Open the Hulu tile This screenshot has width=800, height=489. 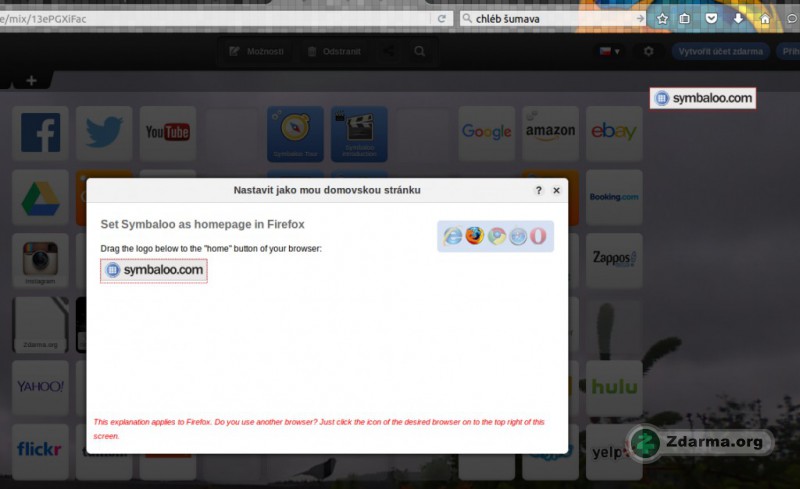coord(614,388)
